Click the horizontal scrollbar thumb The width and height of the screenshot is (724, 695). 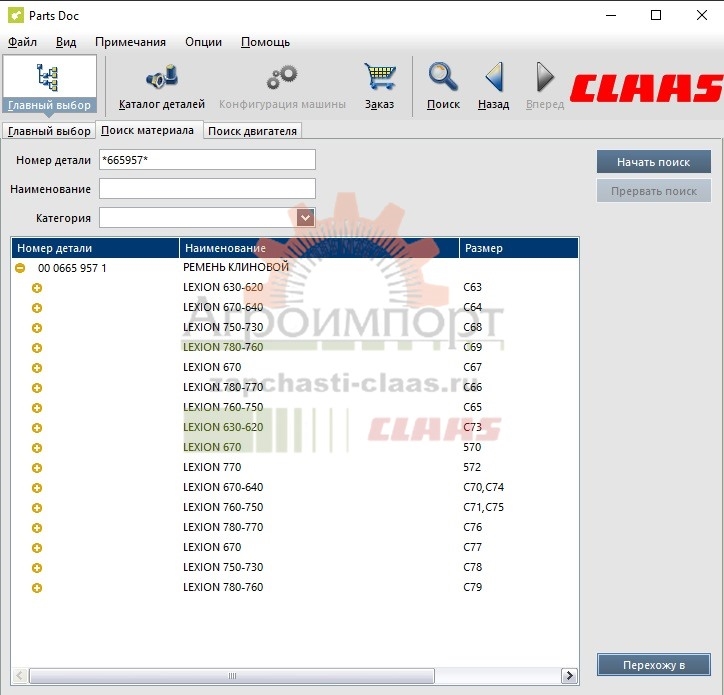[x=232, y=676]
